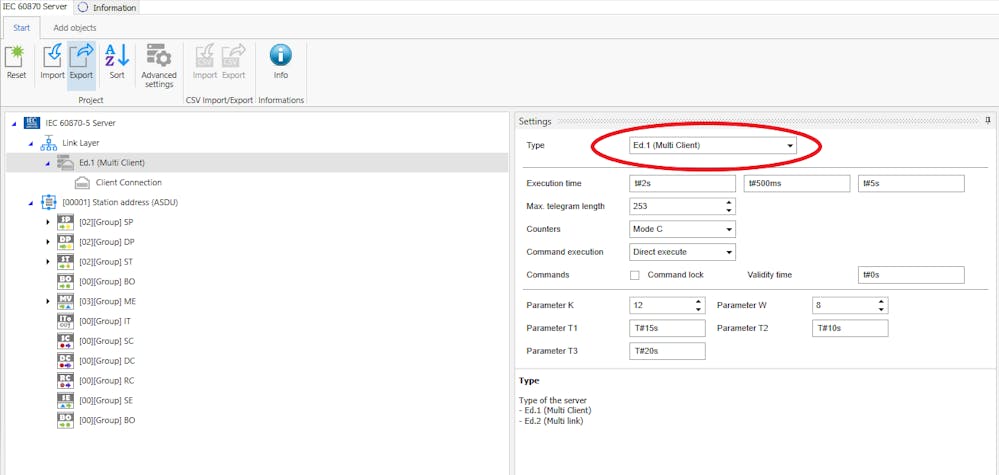999x475 pixels.
Task: Click the Validity time field
Action: pyautogui.click(x=911, y=275)
